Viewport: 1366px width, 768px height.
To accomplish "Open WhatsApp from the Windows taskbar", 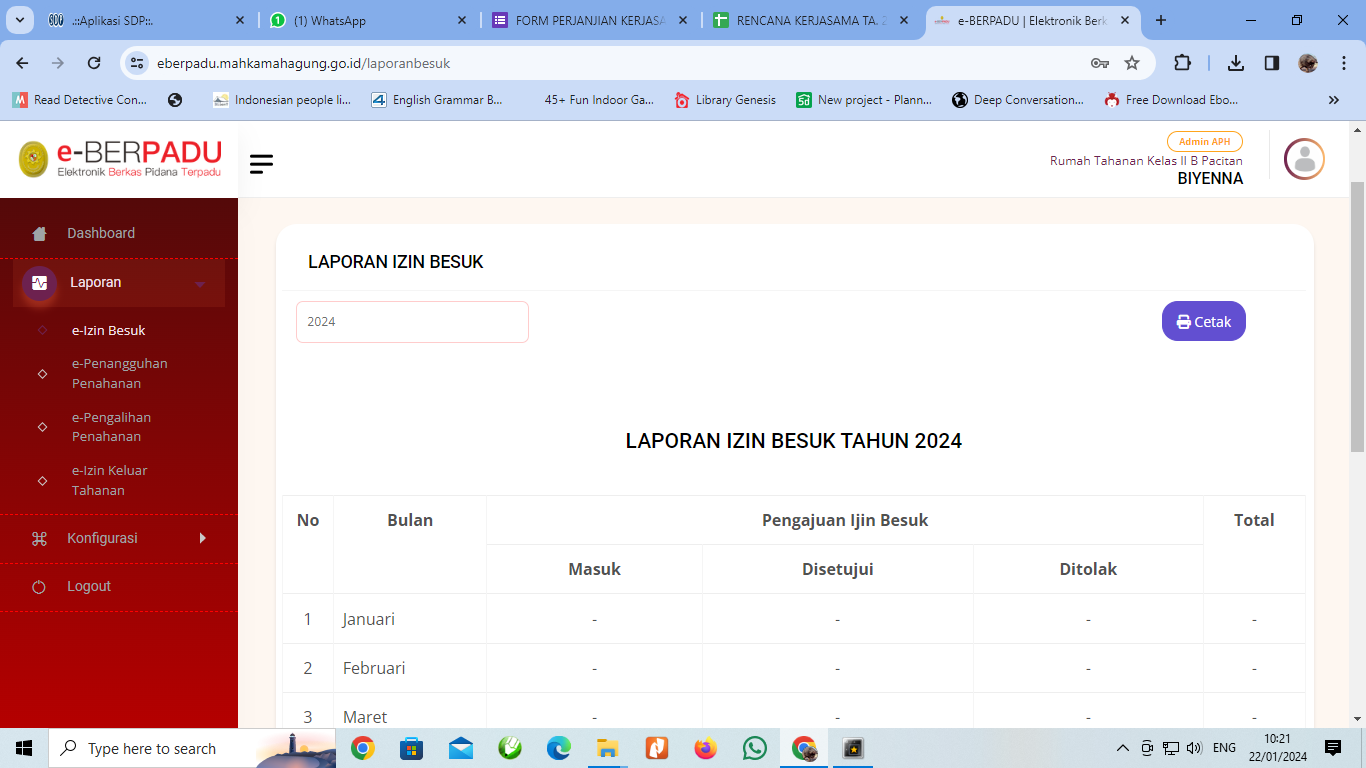I will click(755, 748).
